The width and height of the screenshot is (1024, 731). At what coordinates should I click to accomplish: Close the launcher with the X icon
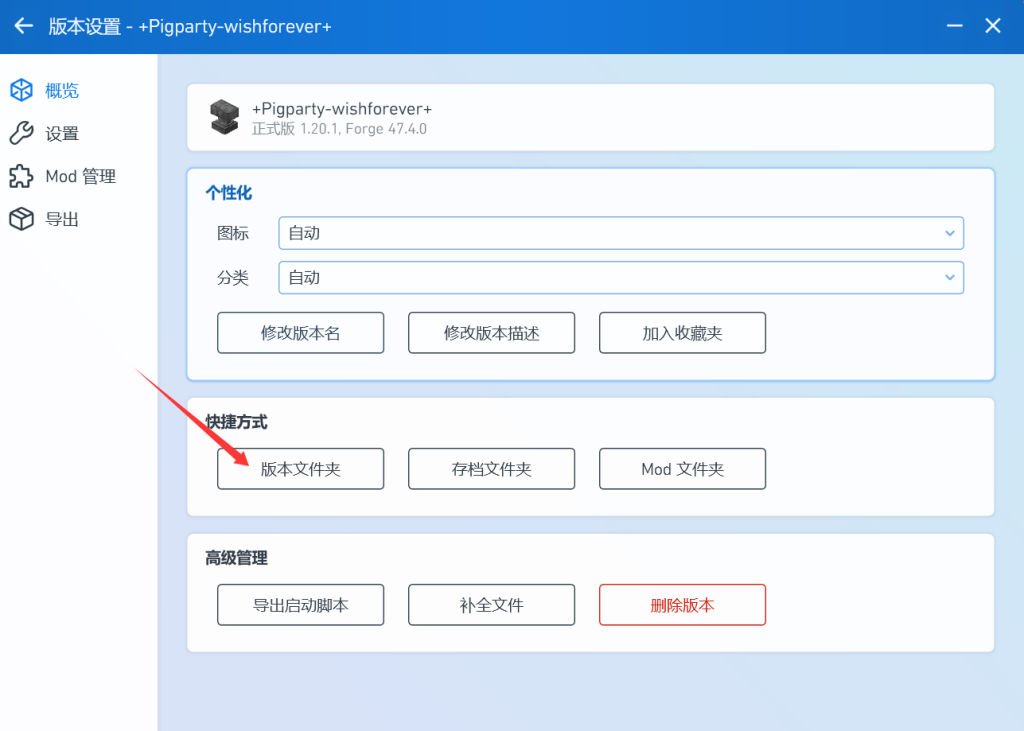tap(992, 26)
